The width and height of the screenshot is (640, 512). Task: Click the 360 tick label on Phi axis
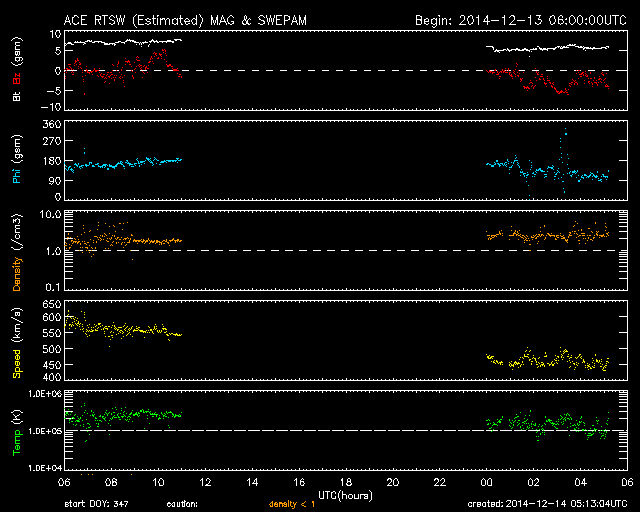[x=52, y=125]
